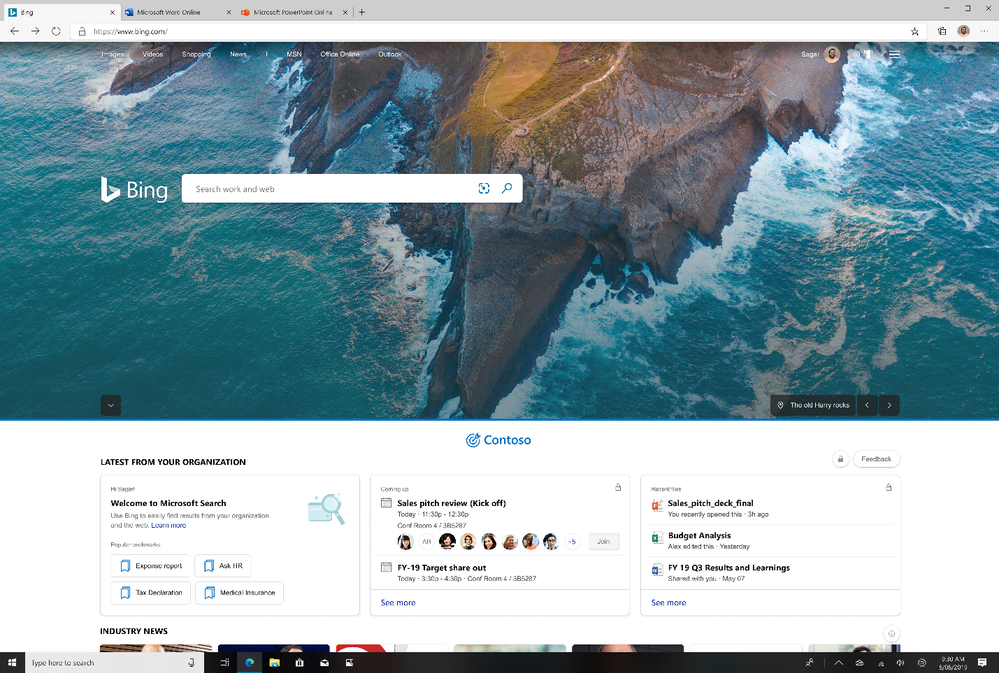Add page to favorites star icon

click(x=915, y=31)
